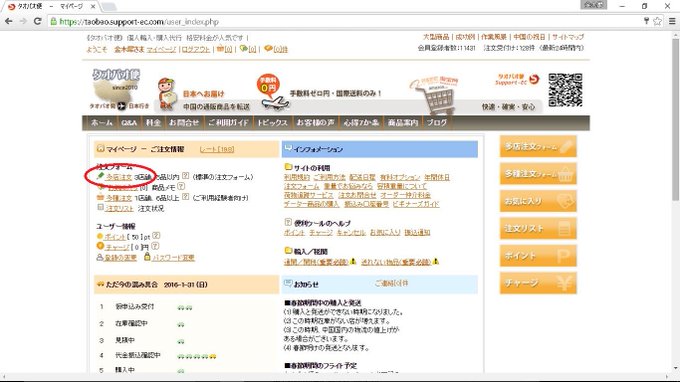Click the help icon after チャージ 0 円
680x382 pixels.
tap(154, 246)
